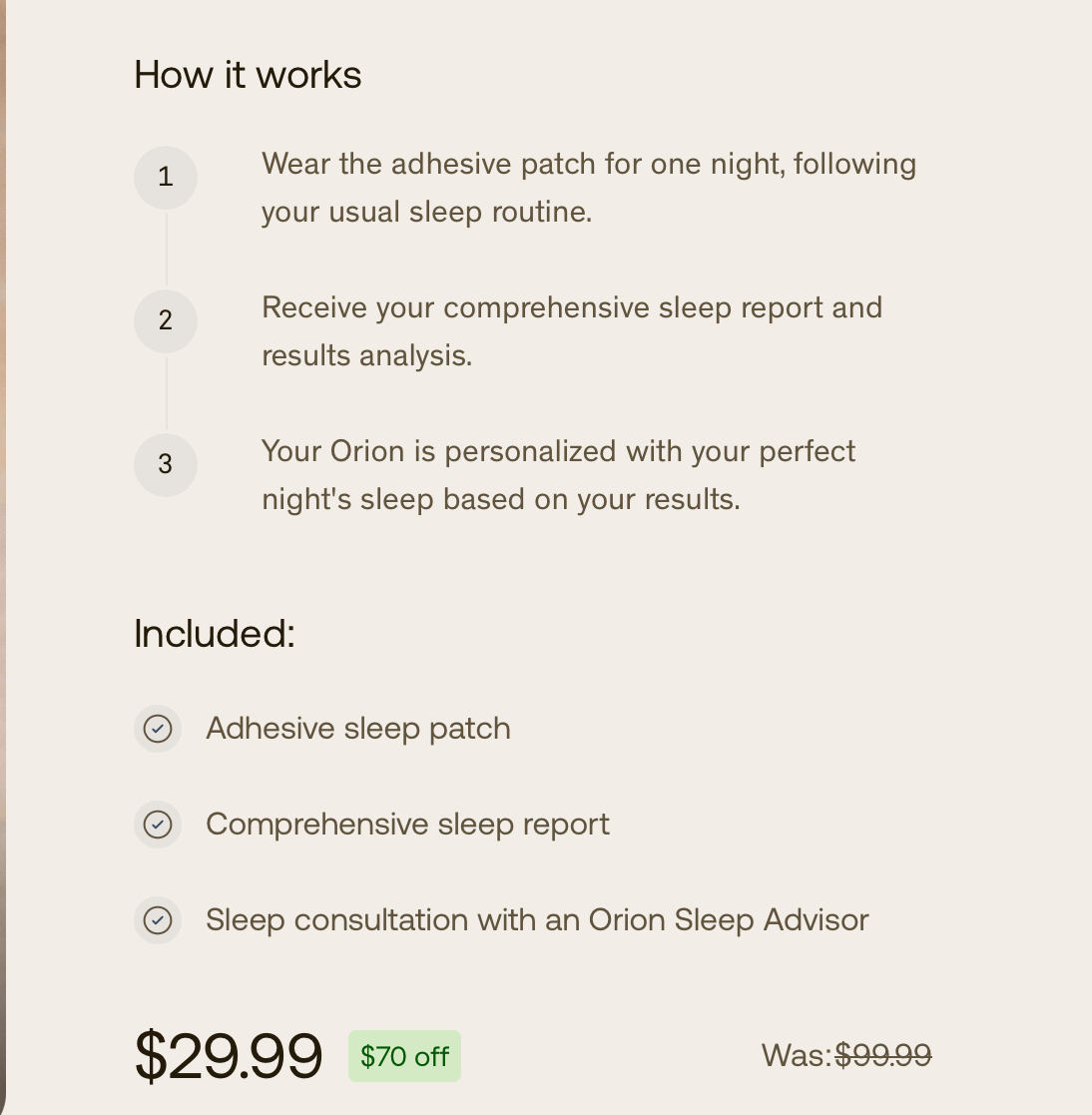Click the product image strip at left edge
The height and width of the screenshot is (1115, 1092).
[x=3, y=557]
